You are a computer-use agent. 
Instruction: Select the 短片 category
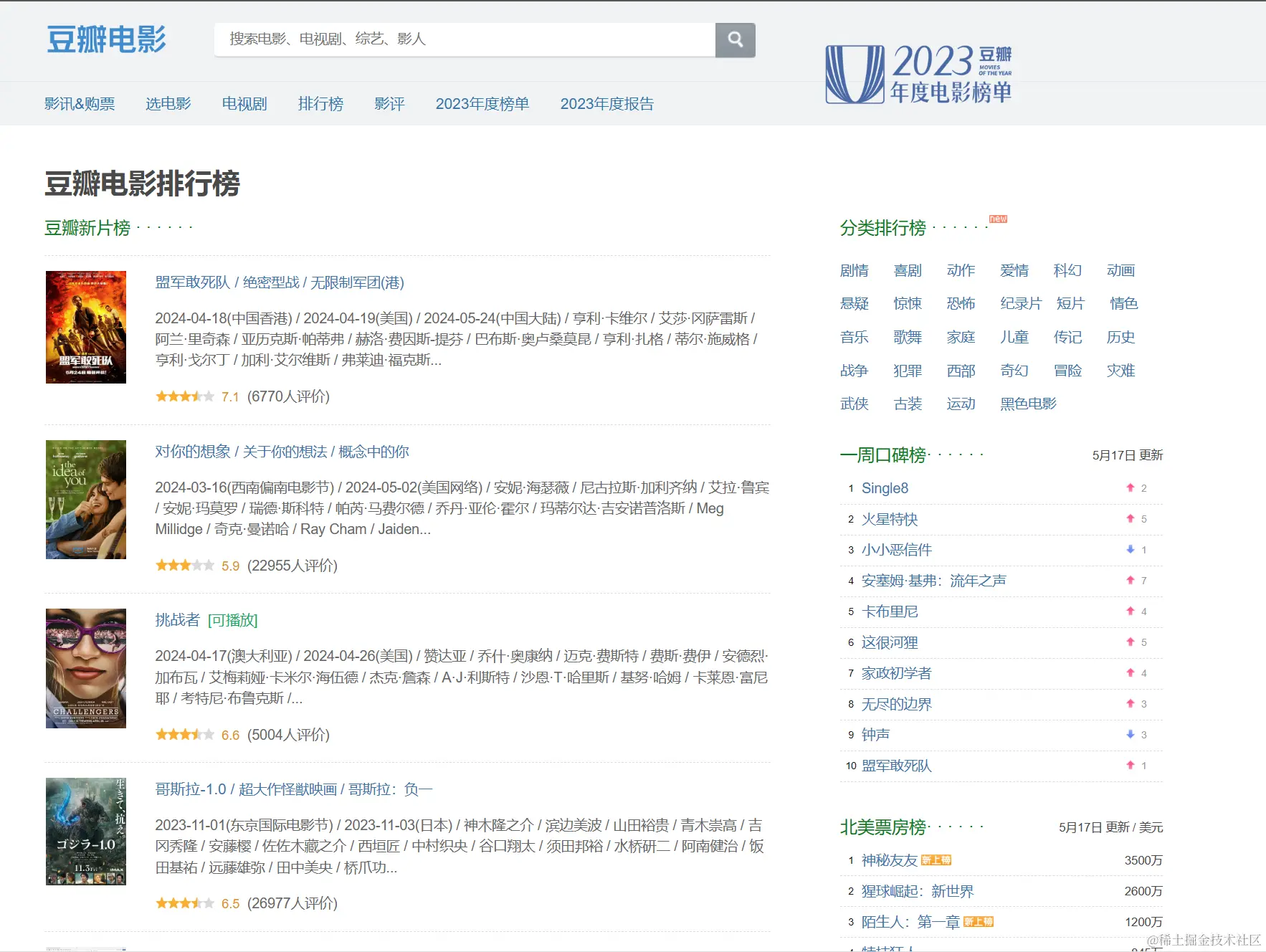pos(1070,304)
